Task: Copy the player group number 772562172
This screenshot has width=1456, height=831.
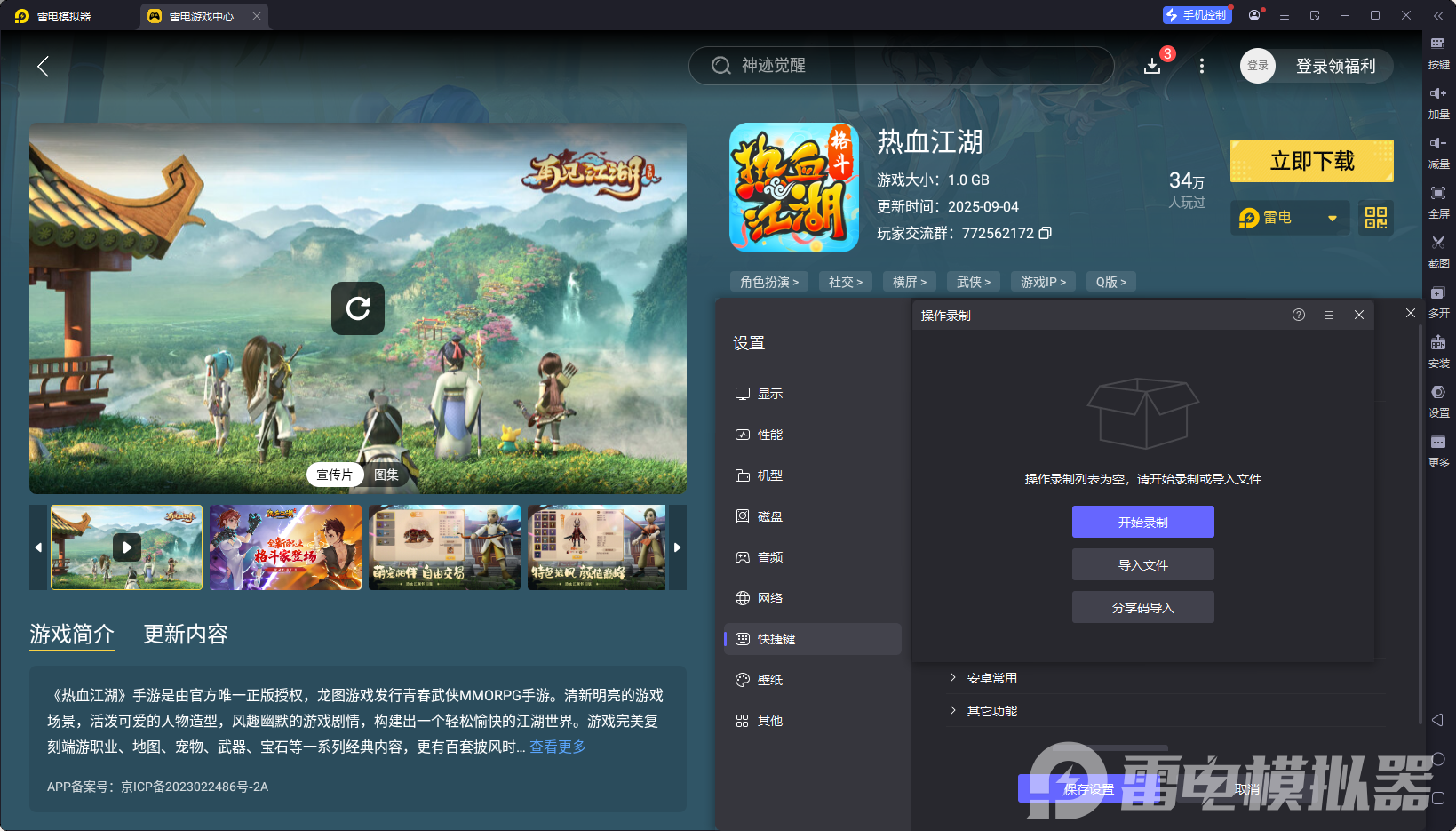Action: tap(1046, 233)
